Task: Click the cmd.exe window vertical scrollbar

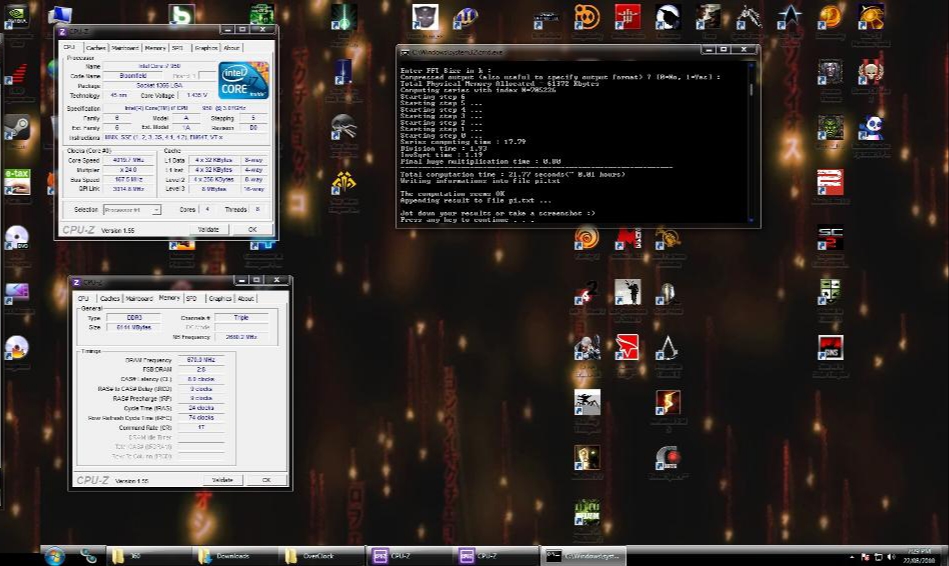Action: (x=752, y=142)
